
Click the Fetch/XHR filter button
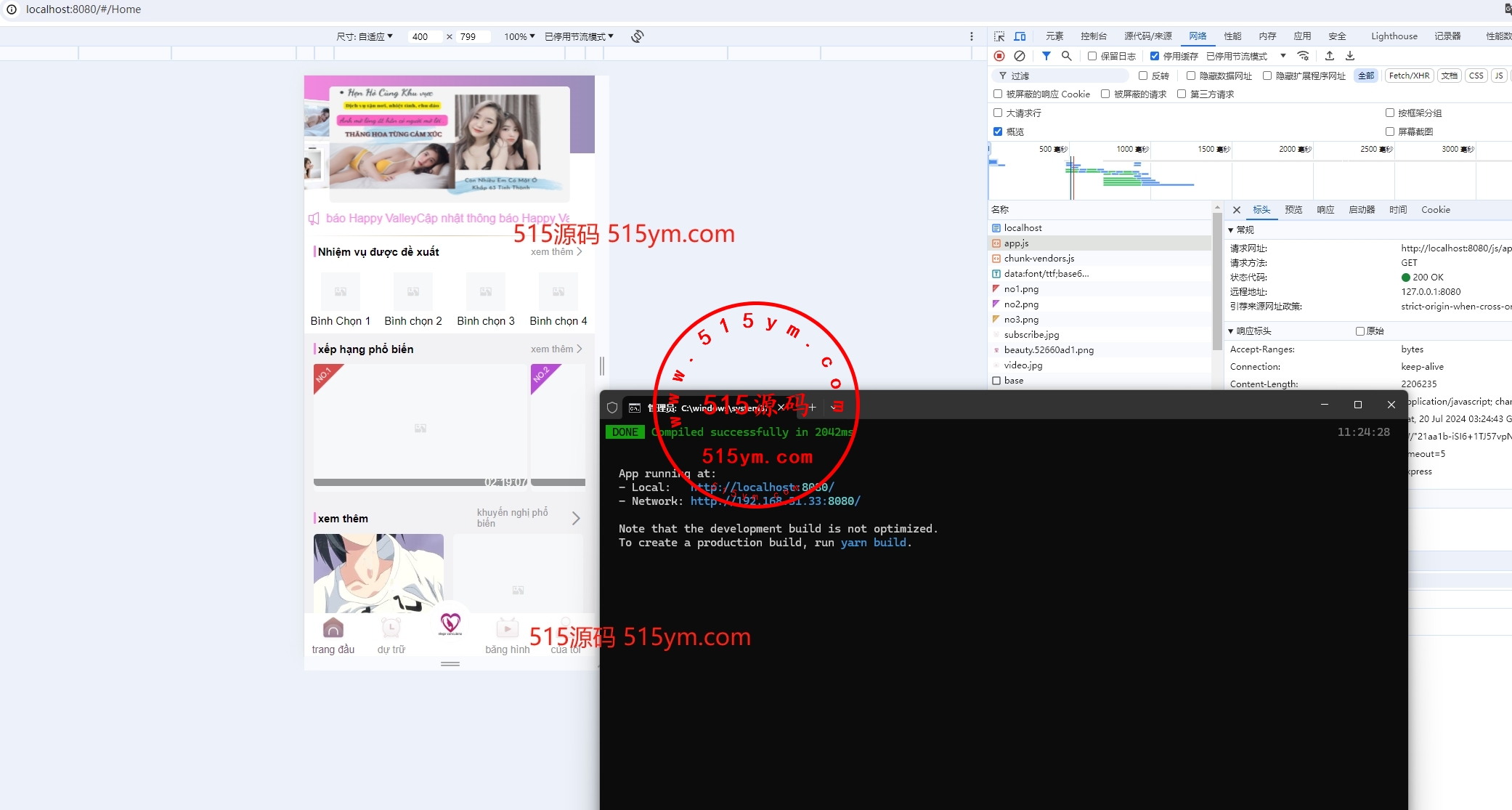pyautogui.click(x=1408, y=76)
